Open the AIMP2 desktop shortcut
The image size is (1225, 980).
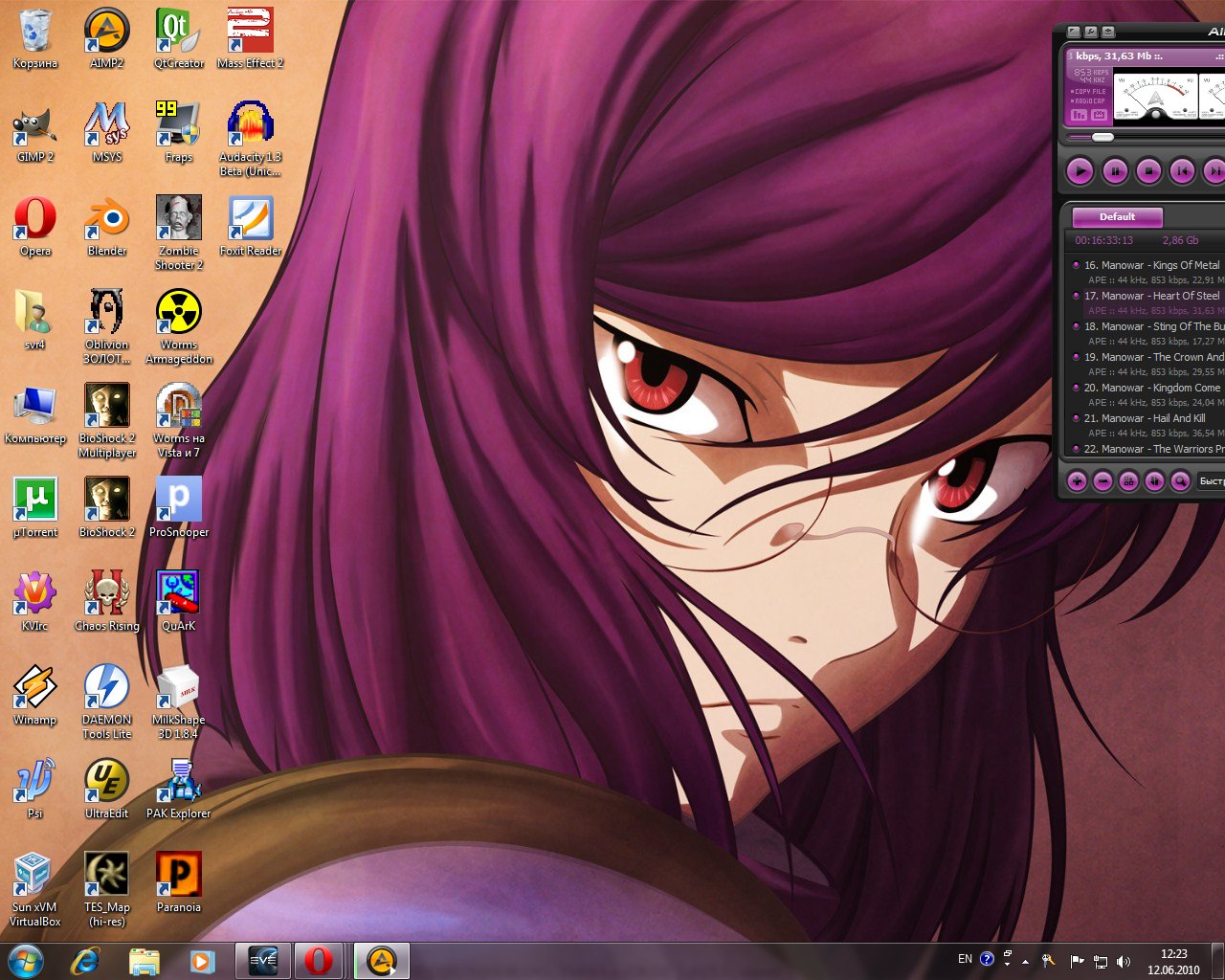107,38
